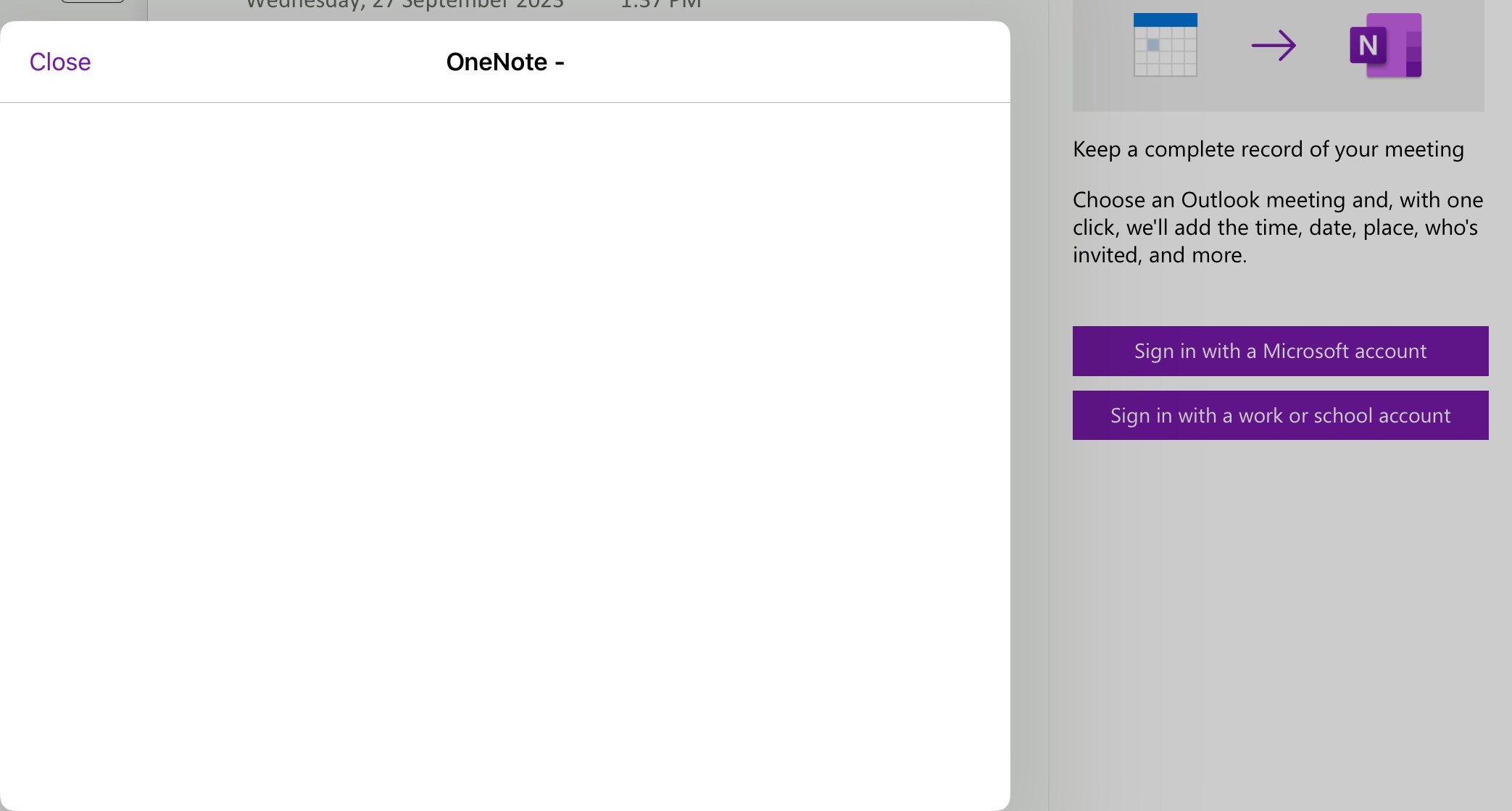
Task: Click the highlighted day in the calendar graphic
Action: pyautogui.click(x=1153, y=45)
